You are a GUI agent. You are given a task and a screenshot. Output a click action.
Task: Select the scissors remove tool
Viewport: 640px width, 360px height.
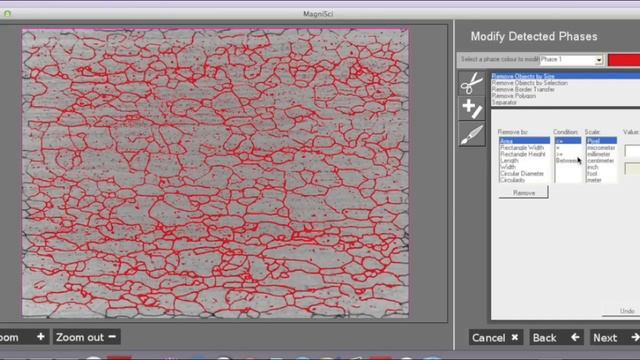(472, 83)
